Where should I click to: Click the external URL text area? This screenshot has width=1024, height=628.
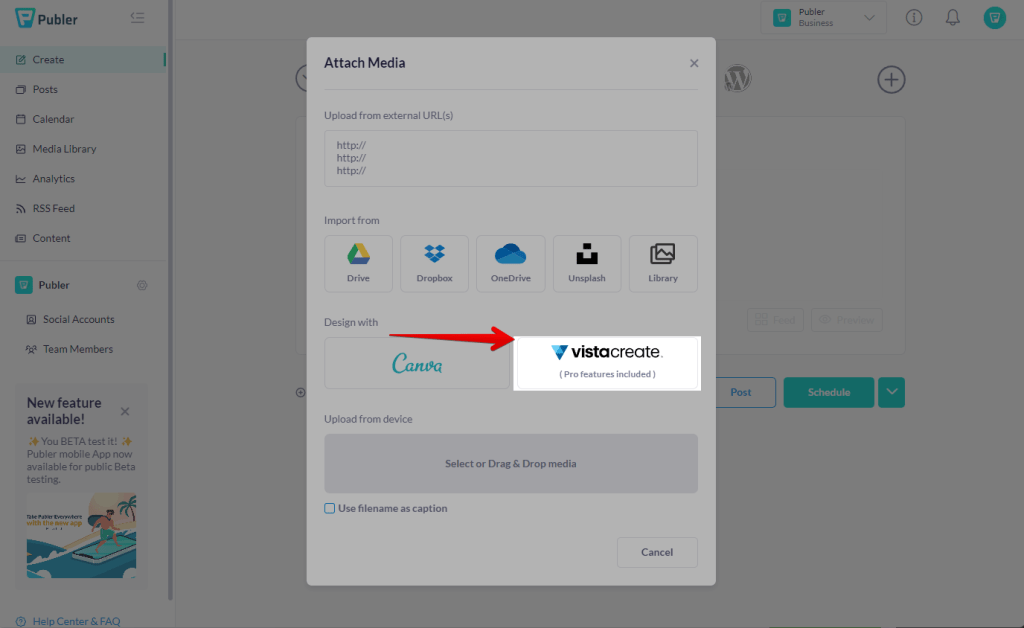pyautogui.click(x=511, y=159)
